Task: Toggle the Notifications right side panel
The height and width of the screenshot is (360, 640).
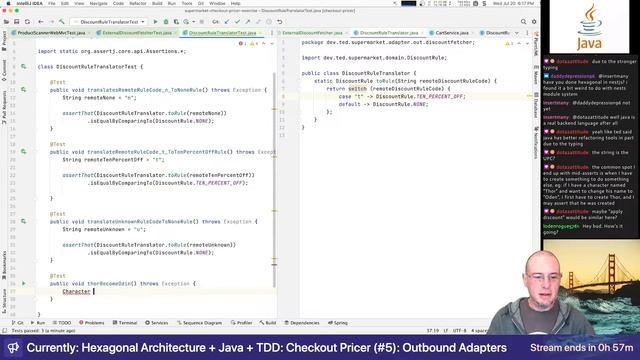Action: tap(536, 142)
